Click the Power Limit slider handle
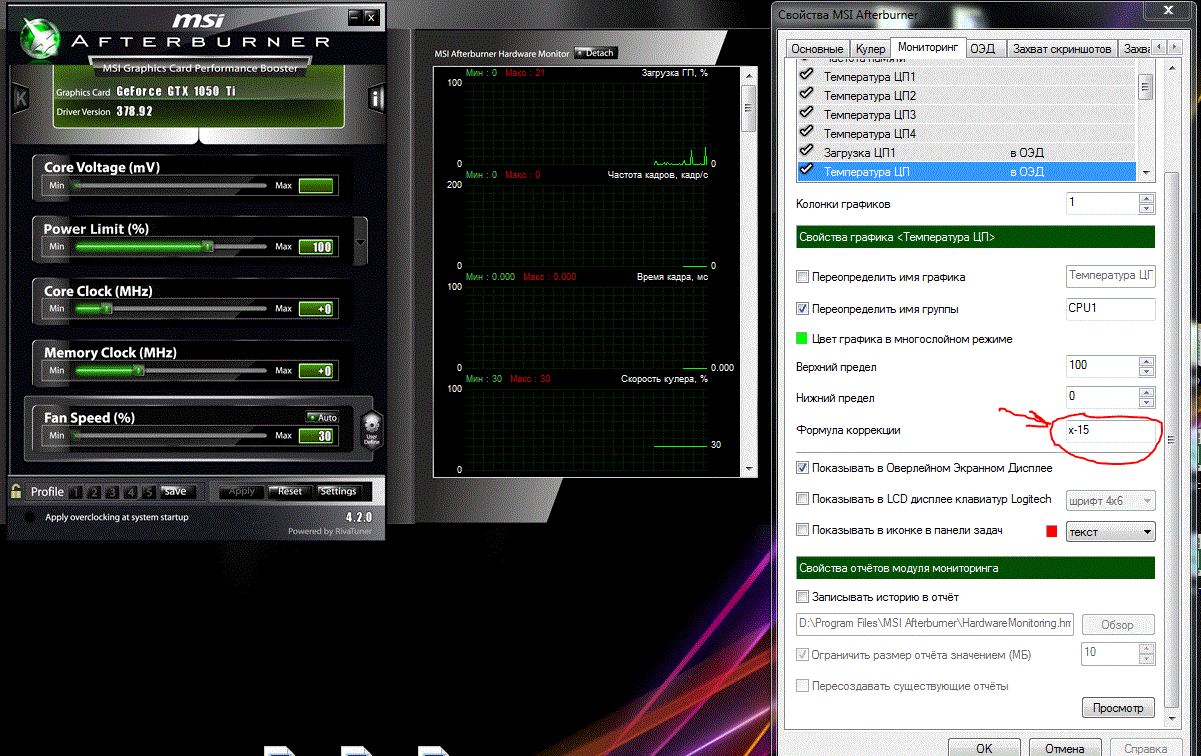1201x756 pixels. 208,246
